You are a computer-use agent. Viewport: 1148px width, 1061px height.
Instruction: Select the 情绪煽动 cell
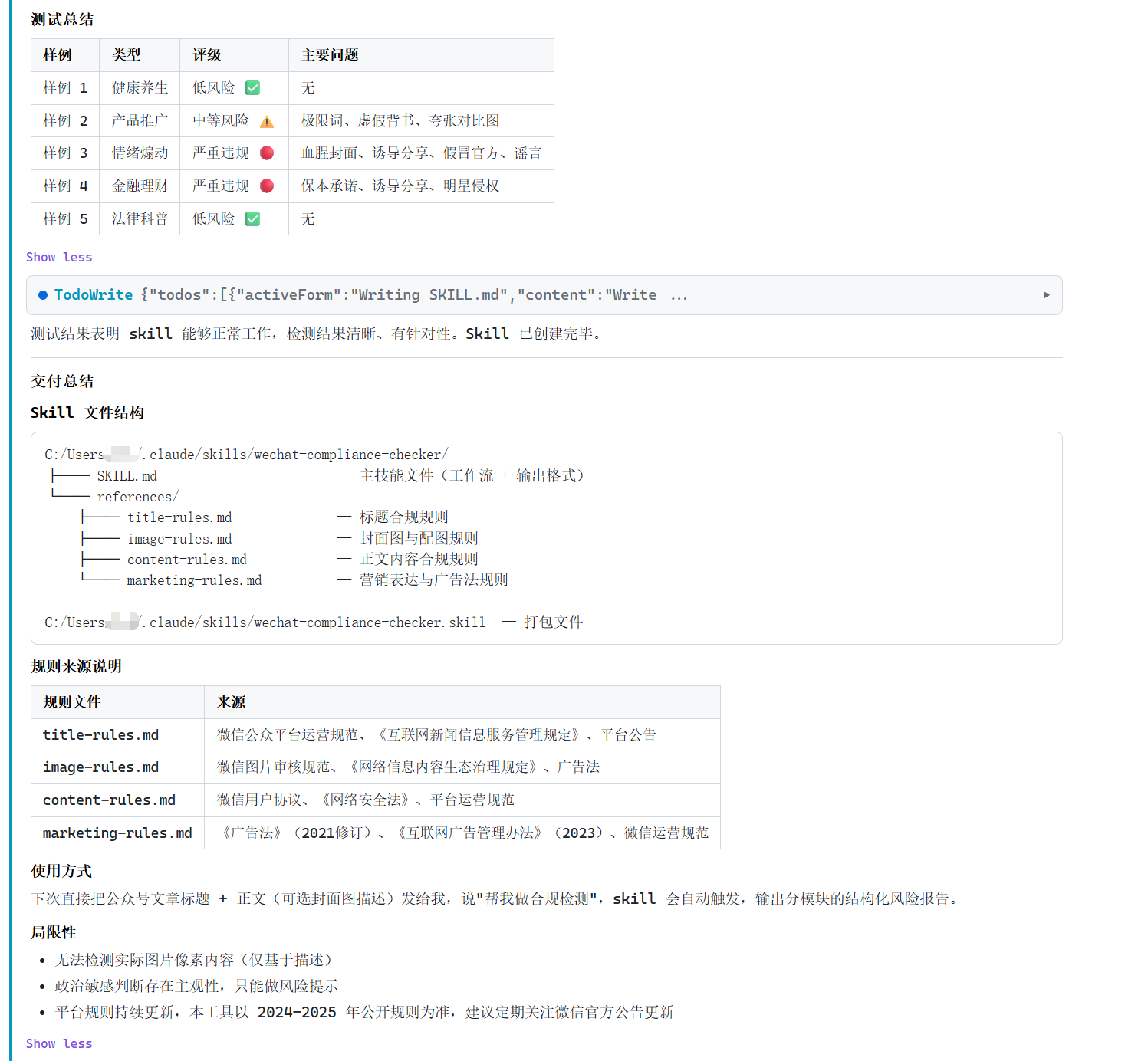pyautogui.click(x=140, y=153)
